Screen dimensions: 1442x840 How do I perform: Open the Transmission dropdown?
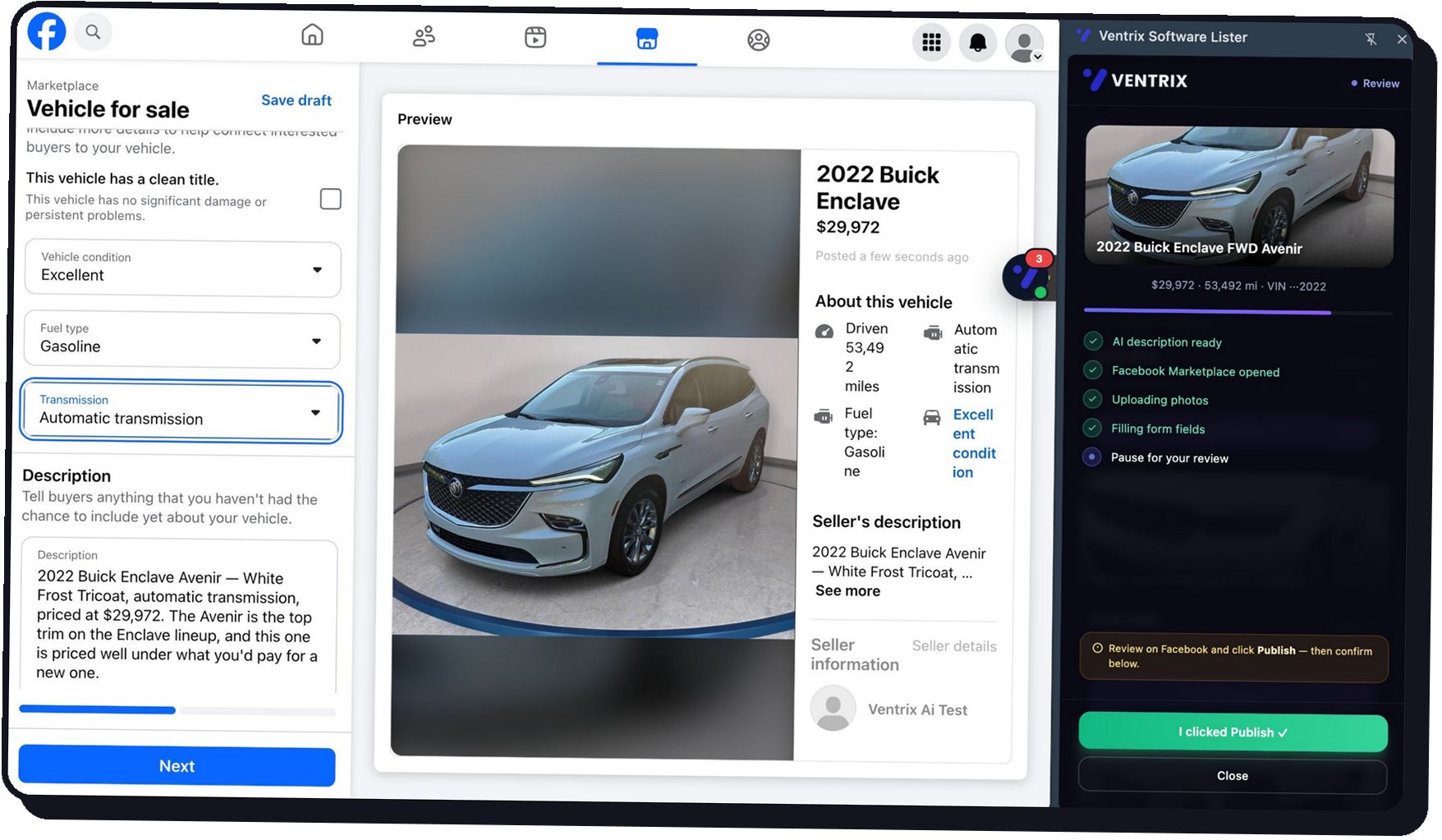point(181,411)
